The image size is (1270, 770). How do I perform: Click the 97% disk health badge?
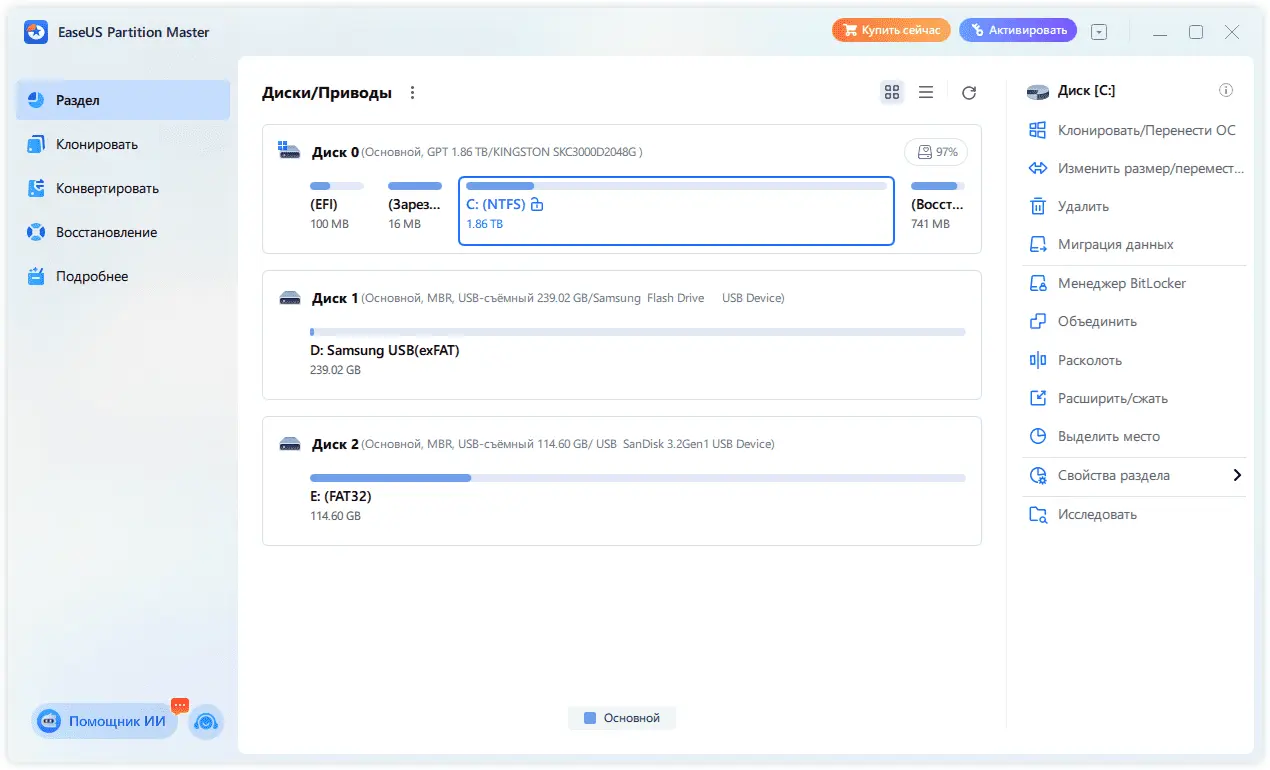pos(936,153)
